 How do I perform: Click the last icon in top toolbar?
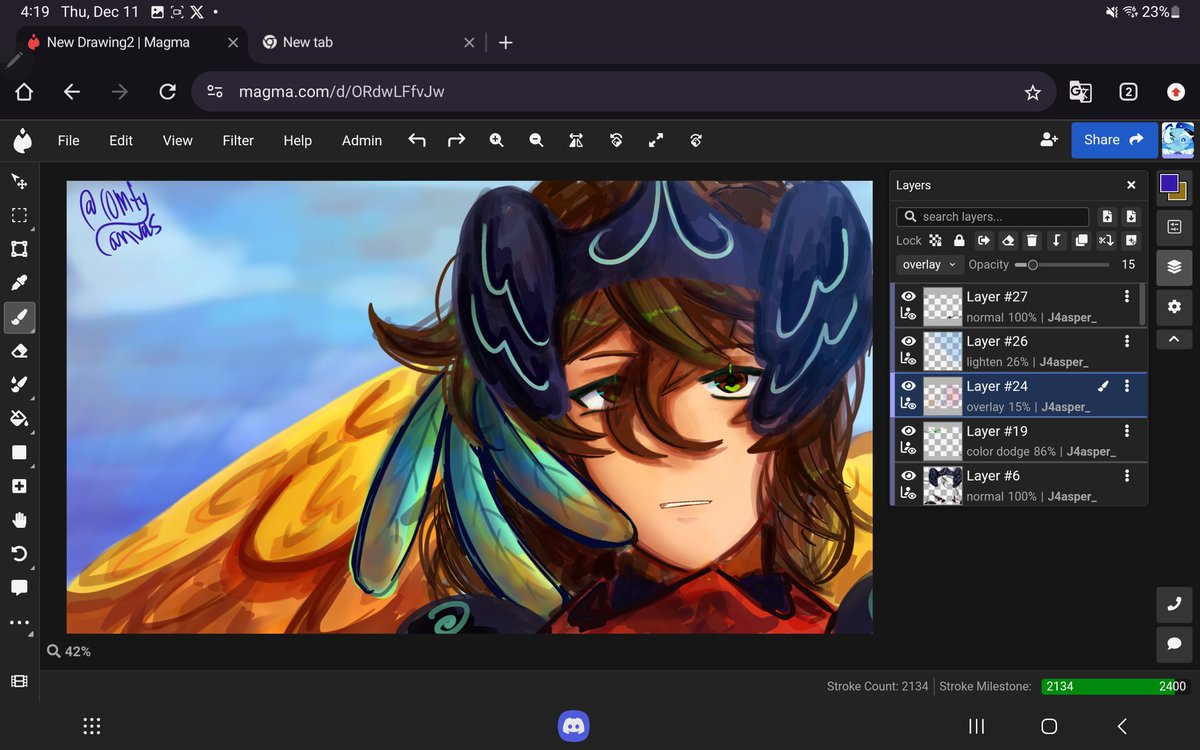tap(696, 141)
